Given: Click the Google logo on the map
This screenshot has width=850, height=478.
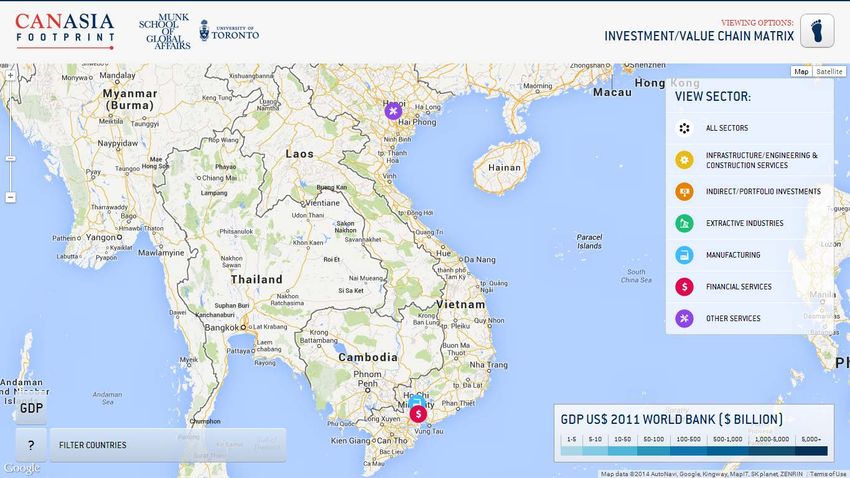Looking at the screenshot, I should pos(21,468).
